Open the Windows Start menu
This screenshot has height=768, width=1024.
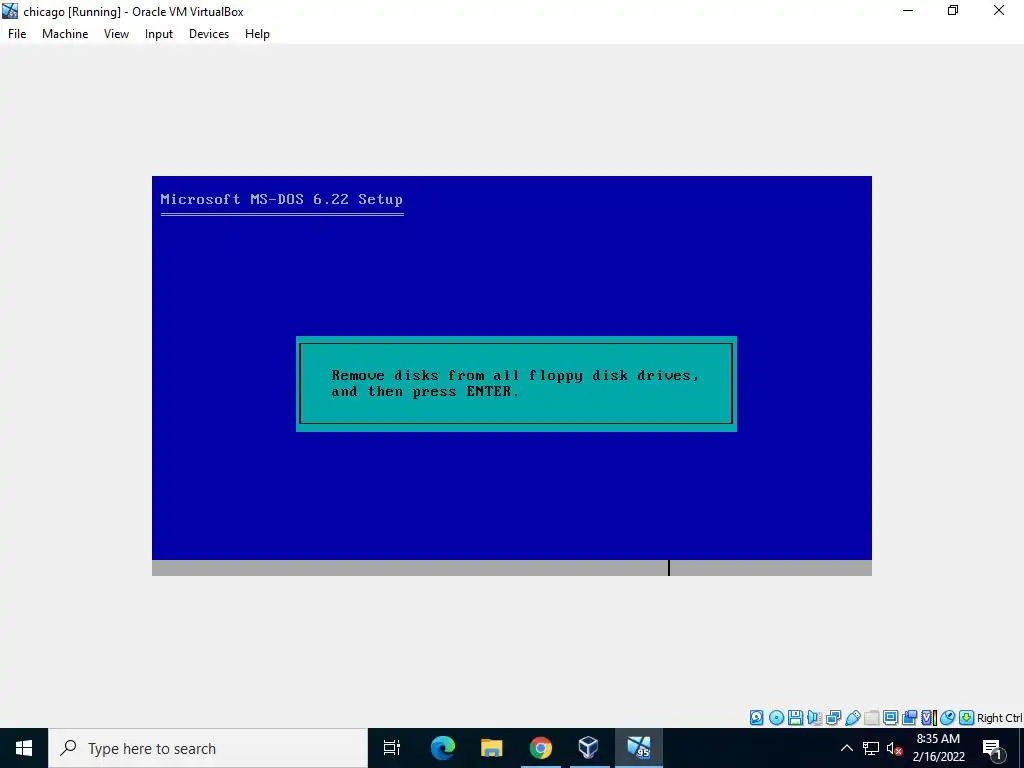click(x=24, y=748)
